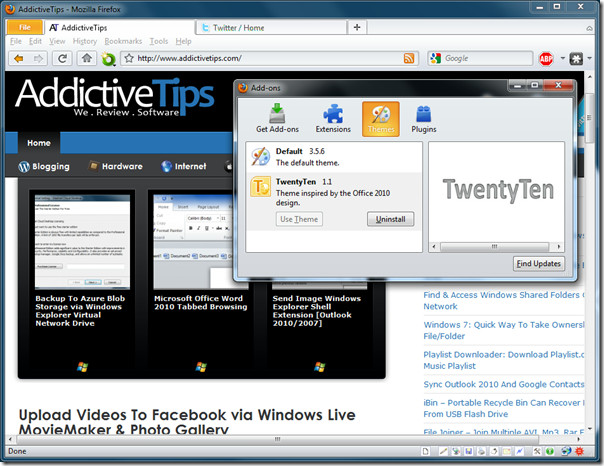
Task: Go back with the back arrow
Action: (18, 59)
